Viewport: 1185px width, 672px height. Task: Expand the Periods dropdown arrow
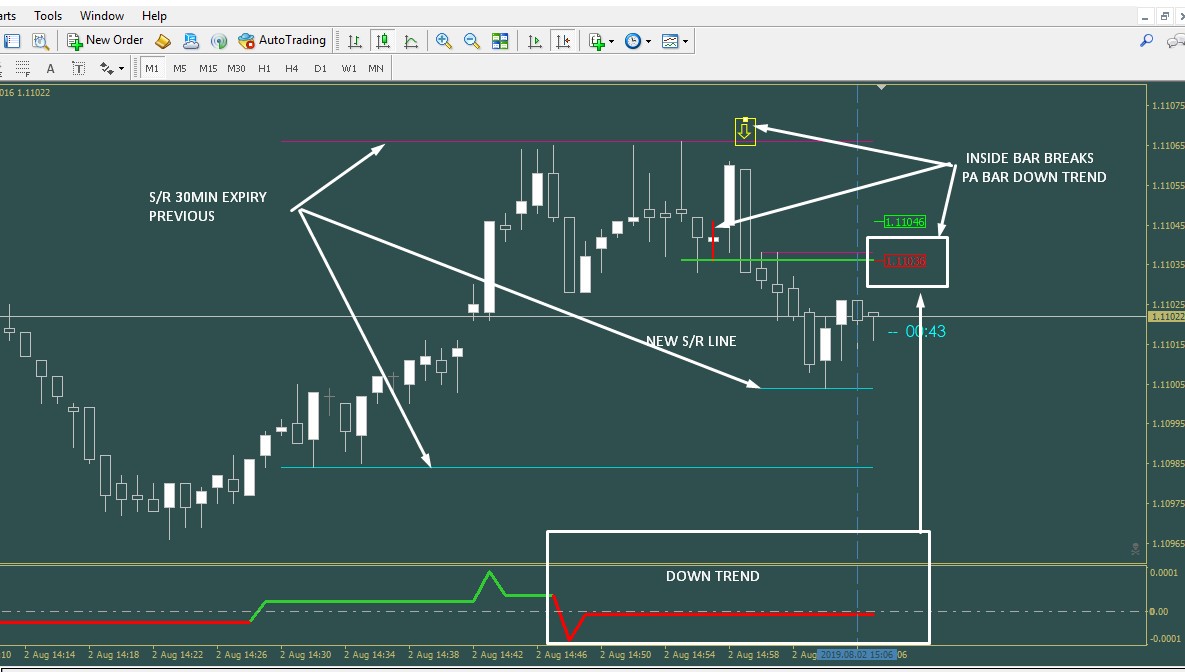(x=648, y=42)
